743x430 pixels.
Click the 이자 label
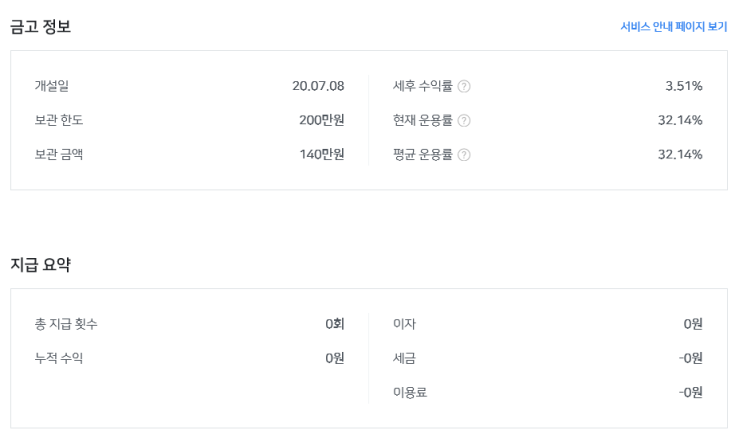404,324
